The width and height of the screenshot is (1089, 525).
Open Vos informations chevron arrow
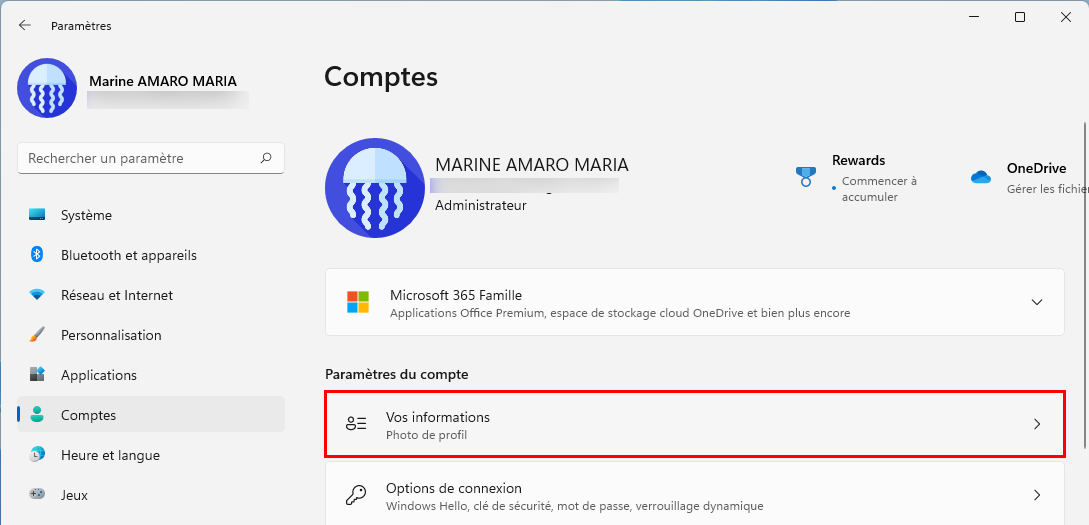1037,424
